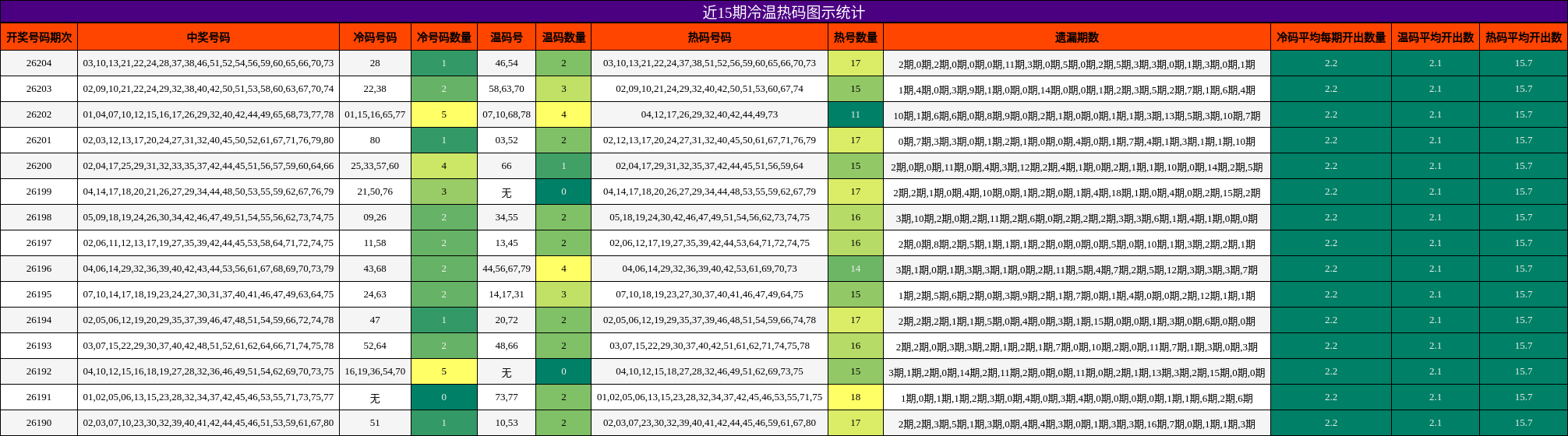The width and height of the screenshot is (1568, 436).
Task: Select period cell 26202
Action: pyautogui.click(x=39, y=114)
